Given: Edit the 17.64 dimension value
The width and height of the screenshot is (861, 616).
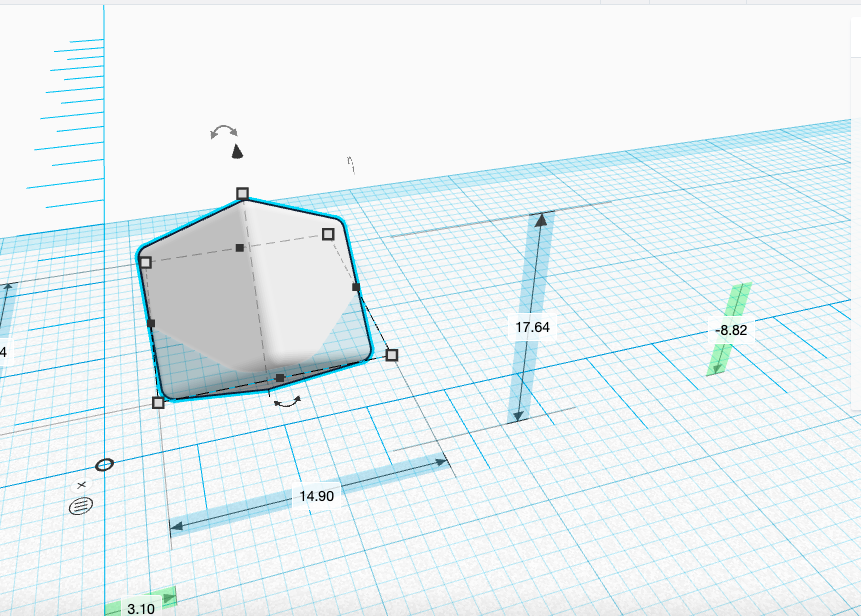Looking at the screenshot, I should (532, 327).
